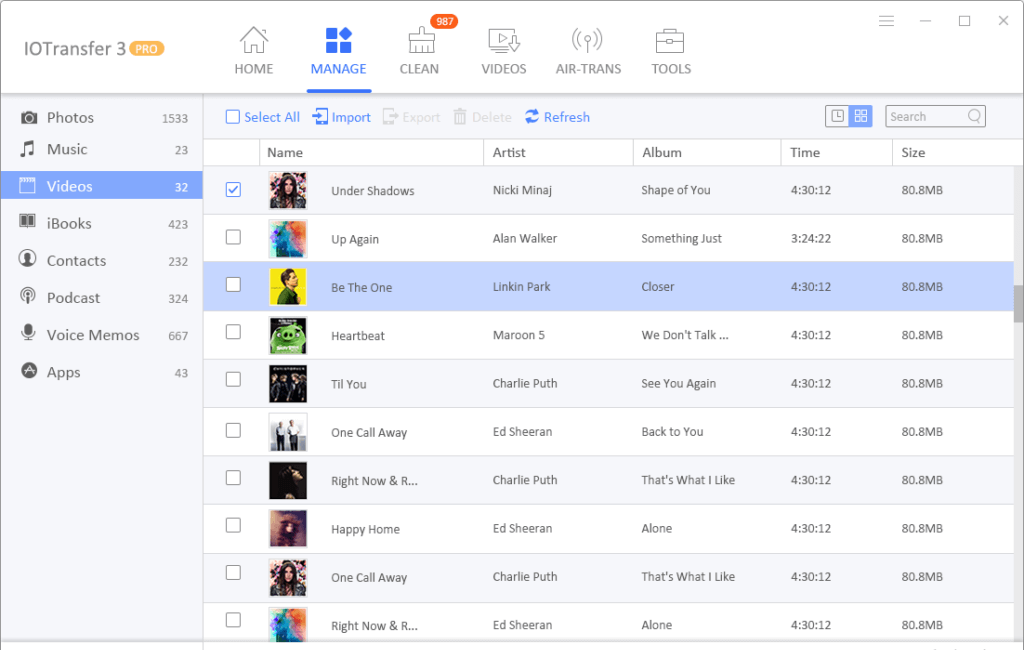The image size is (1024, 650).
Task: Click the search magnifier icon
Action: (x=974, y=117)
